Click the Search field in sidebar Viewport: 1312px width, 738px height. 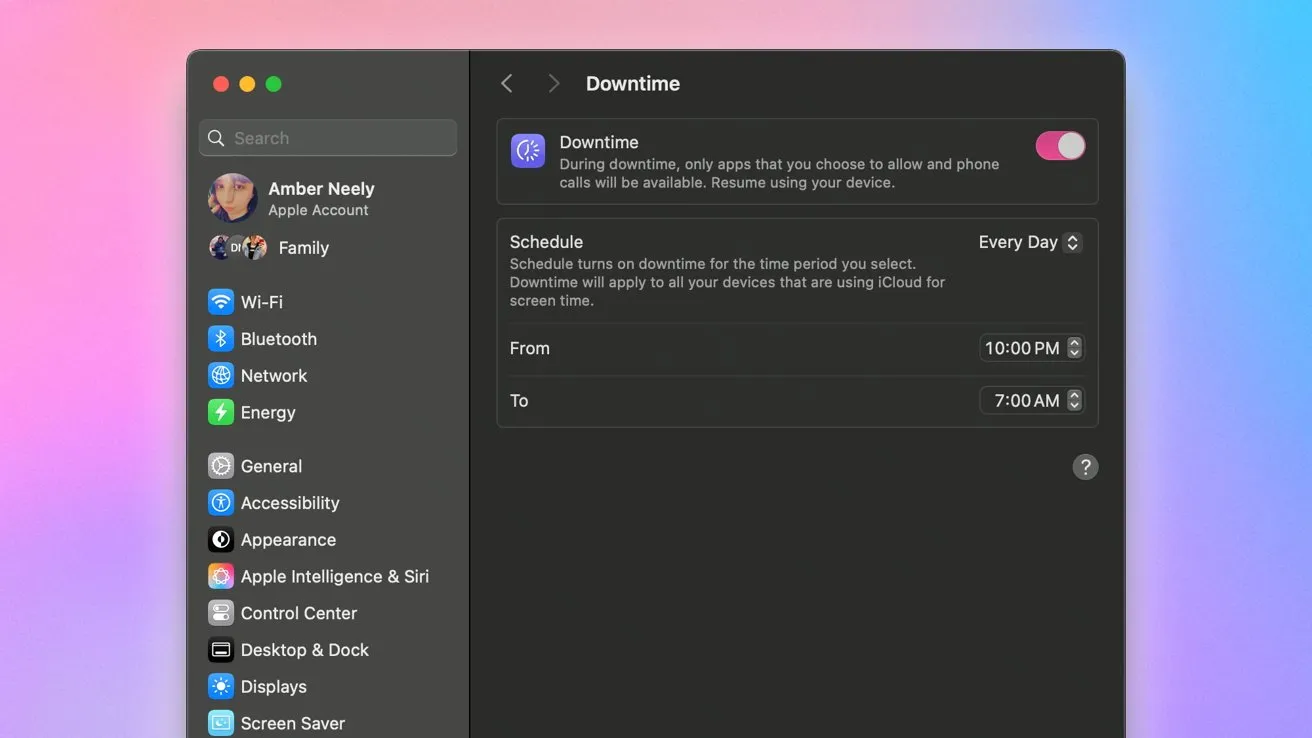click(328, 138)
